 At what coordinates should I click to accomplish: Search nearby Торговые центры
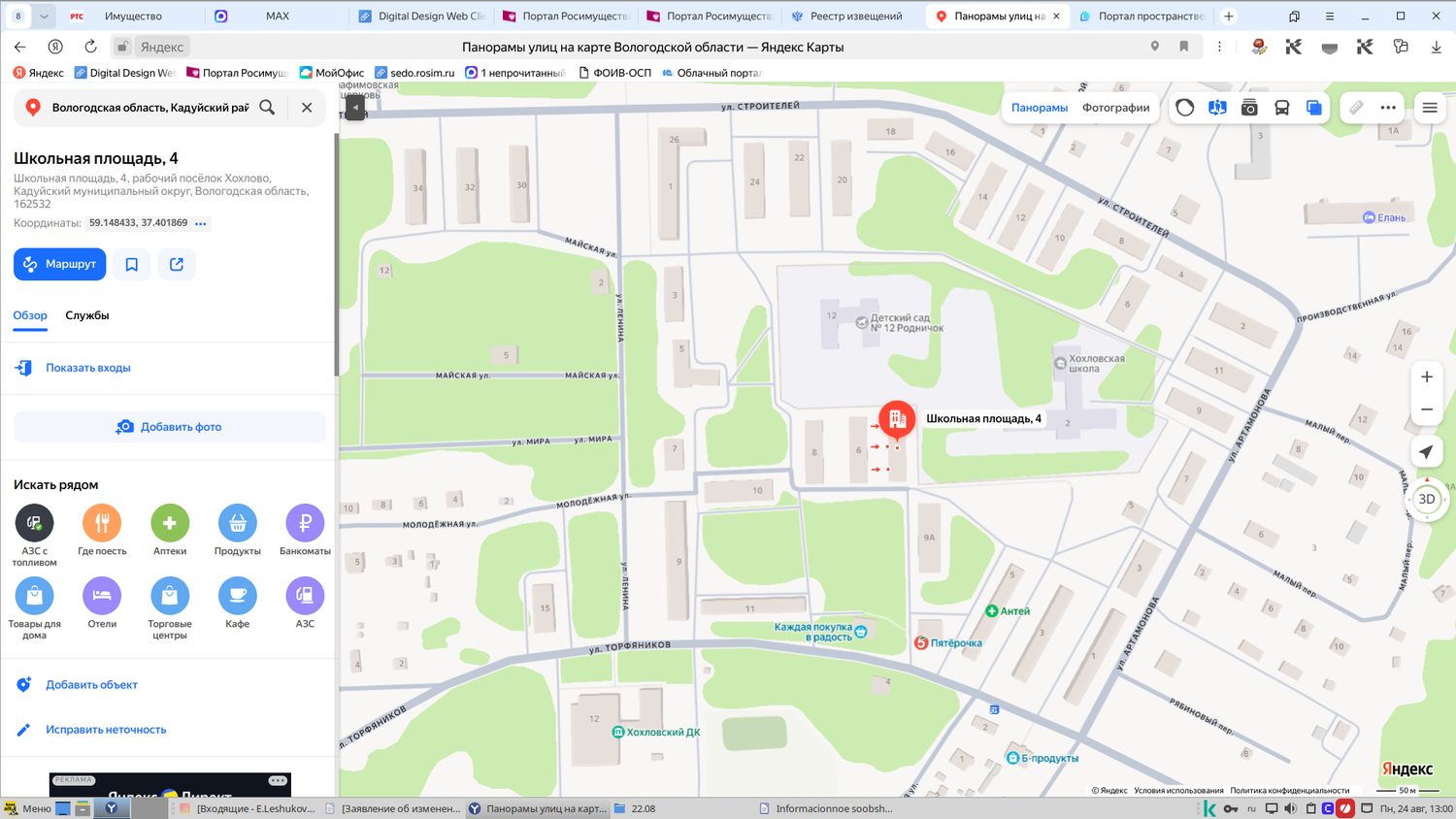(170, 608)
